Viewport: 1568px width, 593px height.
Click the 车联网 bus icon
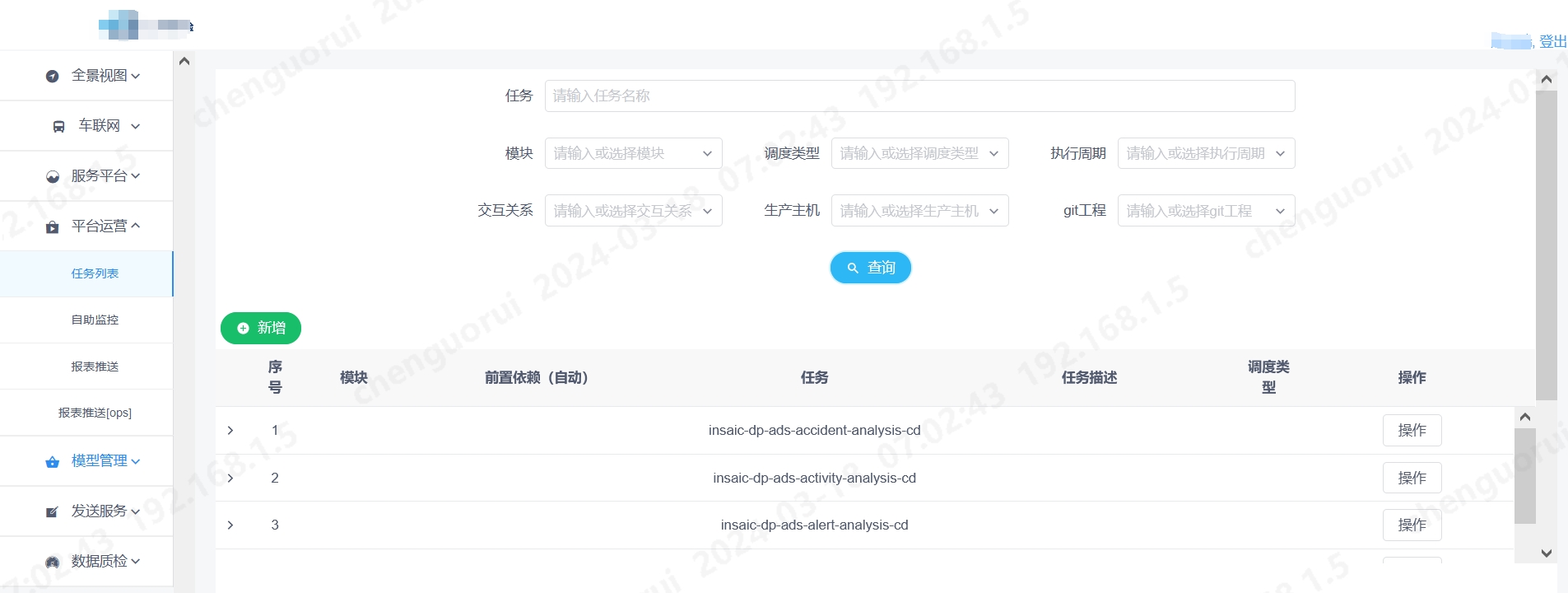click(58, 127)
